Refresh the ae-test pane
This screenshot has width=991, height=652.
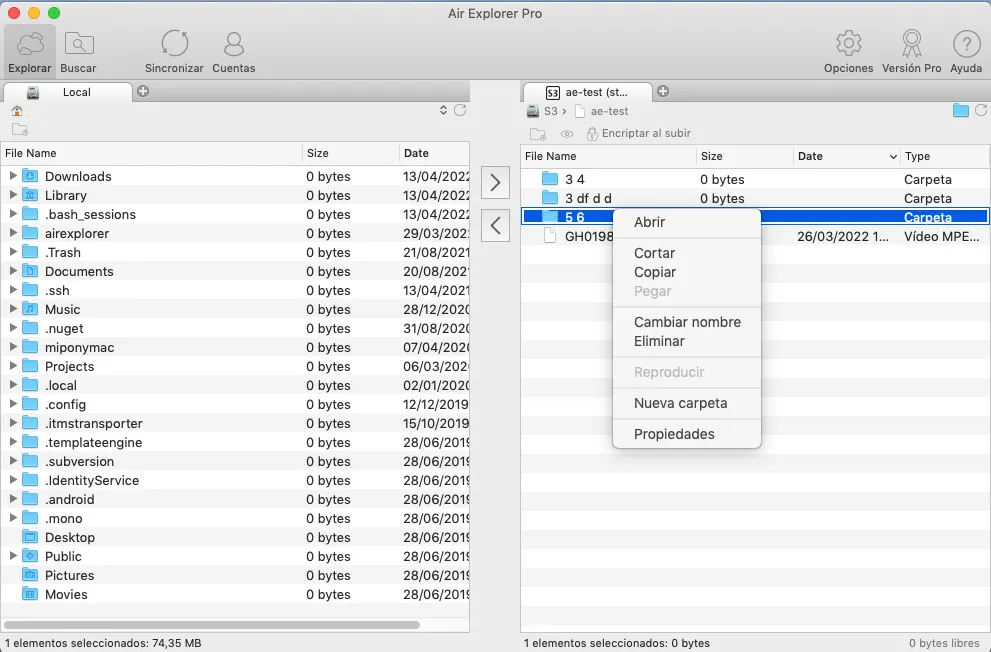tap(981, 110)
